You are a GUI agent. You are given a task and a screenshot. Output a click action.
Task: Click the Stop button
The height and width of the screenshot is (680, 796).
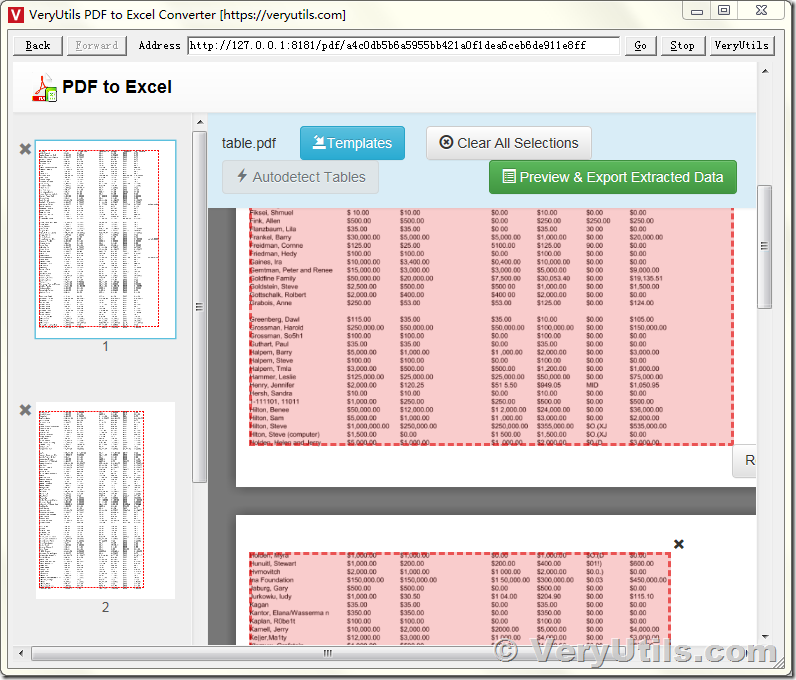coord(682,45)
